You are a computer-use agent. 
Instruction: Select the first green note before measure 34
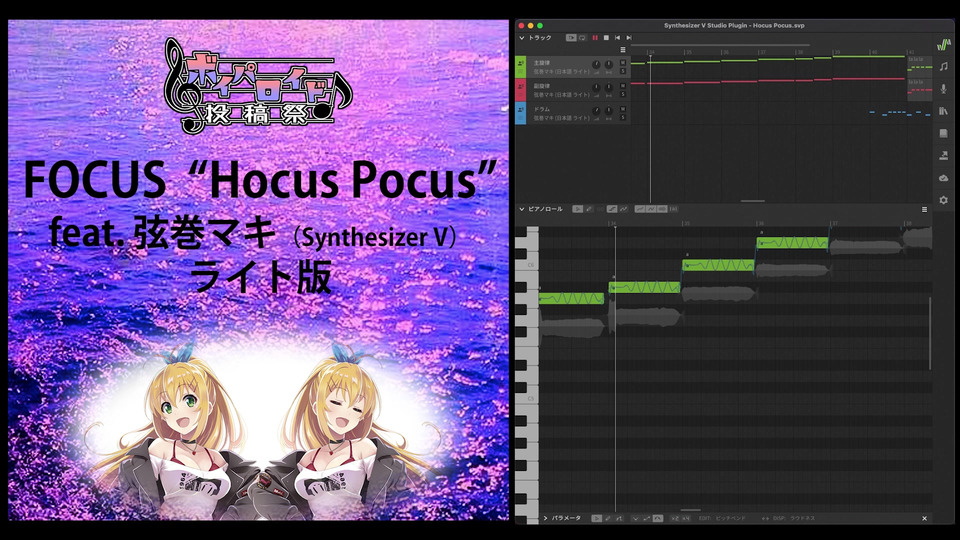pyautogui.click(x=571, y=298)
